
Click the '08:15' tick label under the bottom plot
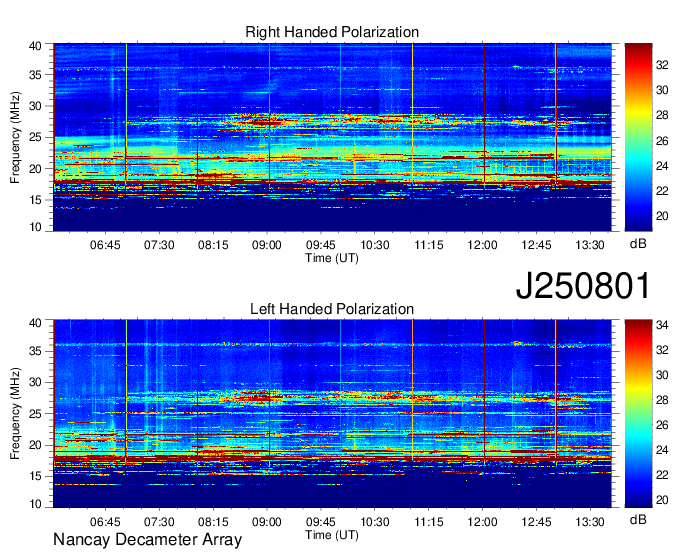[213, 522]
